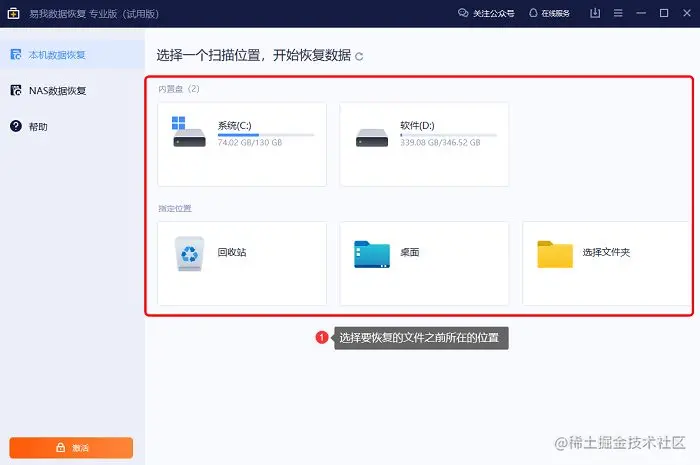Click the 指定位置 section label
700x465 pixels.
(175, 208)
